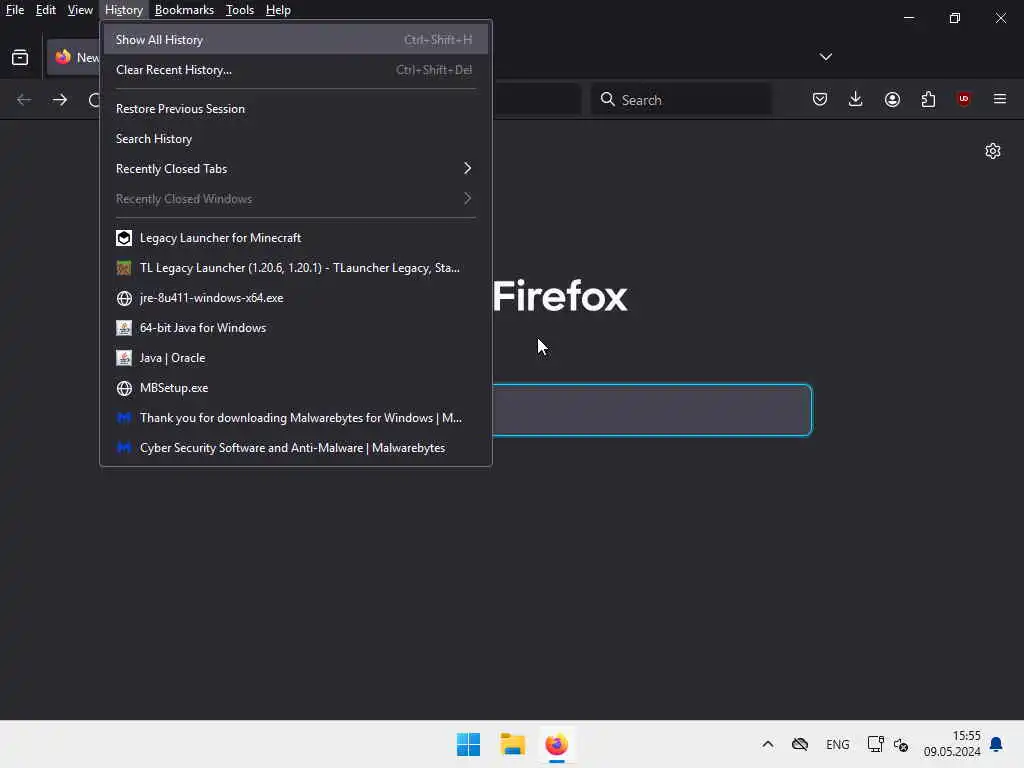This screenshot has height=768, width=1024.
Task: Select the Firefox taskbar icon
Action: click(x=556, y=744)
